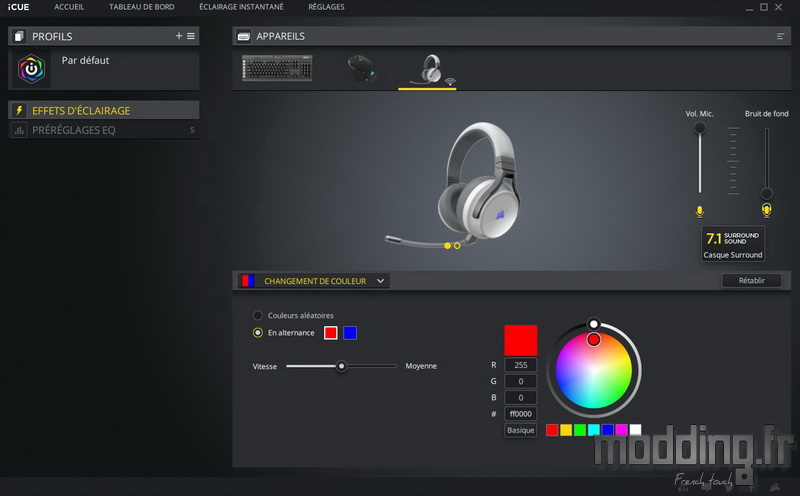
Task: Choose white basic palette swatch
Action: click(x=635, y=430)
